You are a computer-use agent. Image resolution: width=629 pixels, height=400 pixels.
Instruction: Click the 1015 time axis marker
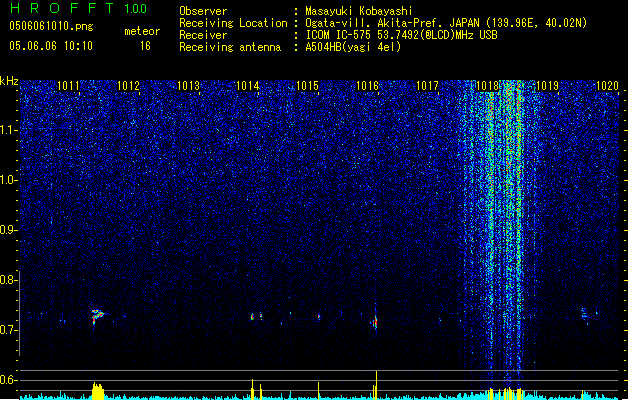(307, 86)
